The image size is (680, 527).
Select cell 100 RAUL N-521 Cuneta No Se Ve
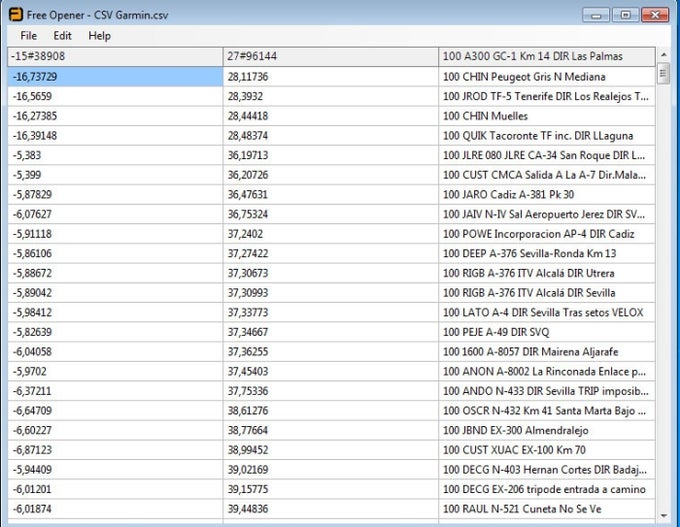pyautogui.click(x=547, y=509)
